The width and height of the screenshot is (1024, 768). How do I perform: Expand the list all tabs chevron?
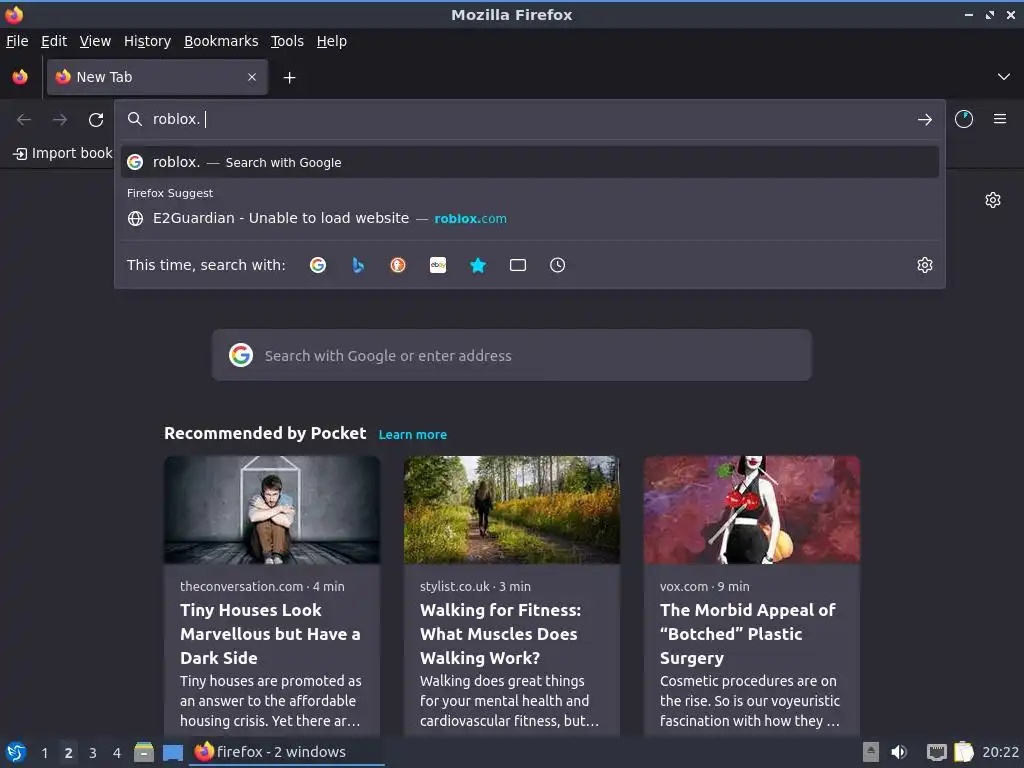coord(1004,77)
